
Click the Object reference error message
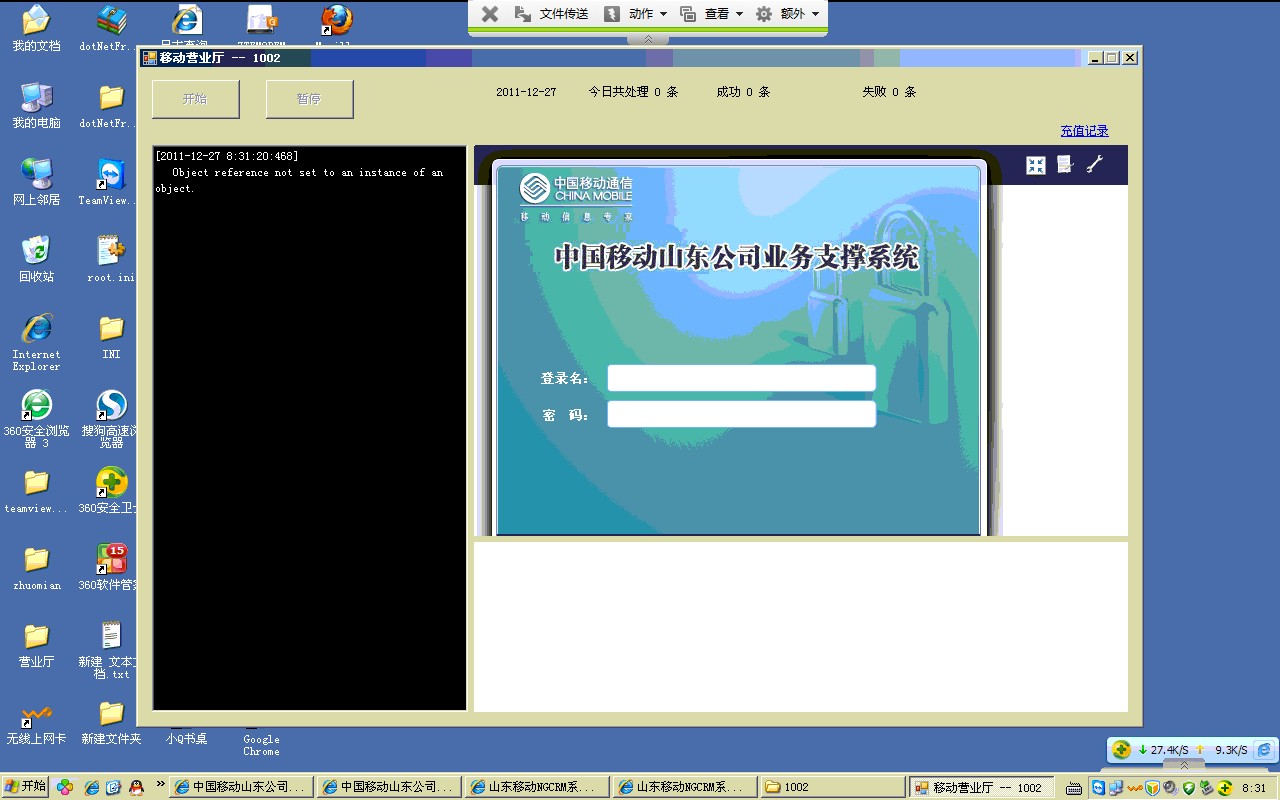[x=299, y=180]
